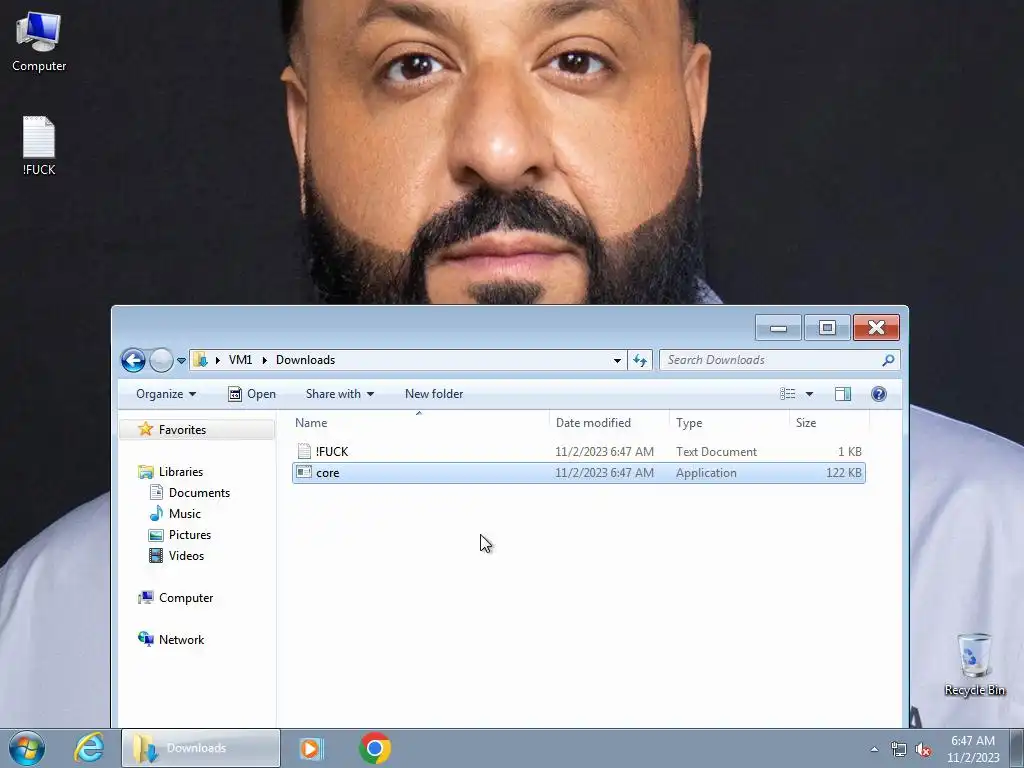This screenshot has width=1024, height=768.
Task: Select VM1 in the address breadcrumb
Action: (240, 360)
